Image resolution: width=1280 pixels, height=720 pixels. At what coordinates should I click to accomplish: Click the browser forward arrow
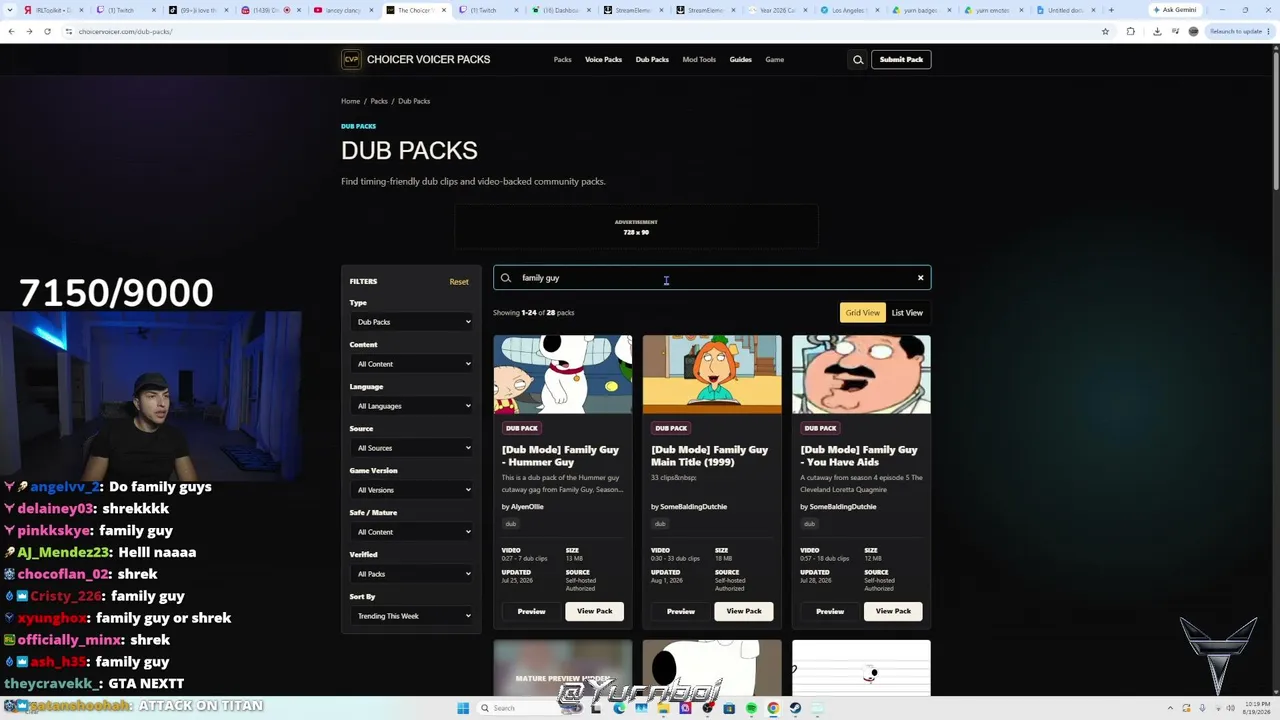coord(29,31)
